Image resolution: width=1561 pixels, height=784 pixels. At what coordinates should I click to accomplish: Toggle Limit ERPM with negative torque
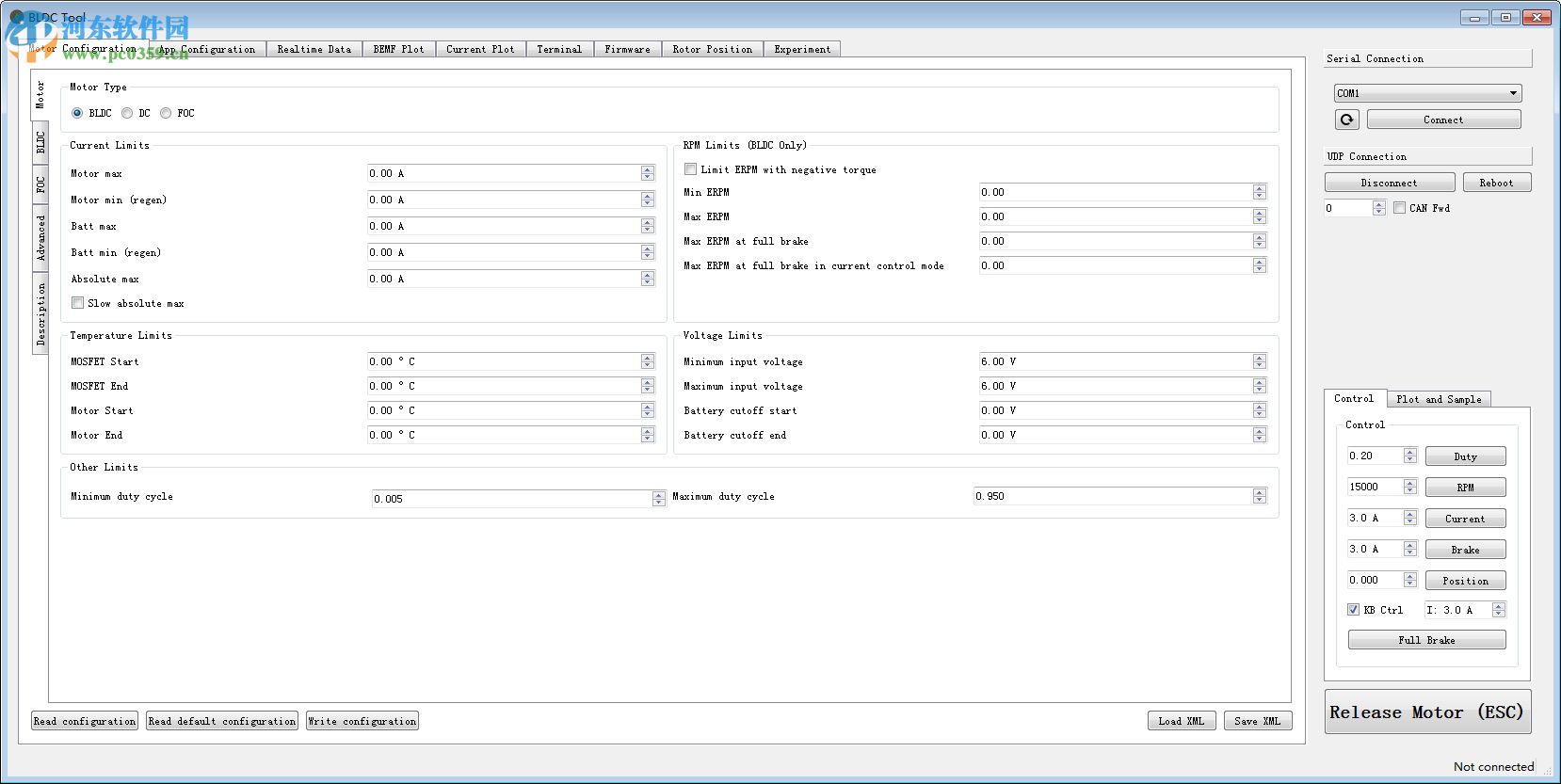(690, 169)
